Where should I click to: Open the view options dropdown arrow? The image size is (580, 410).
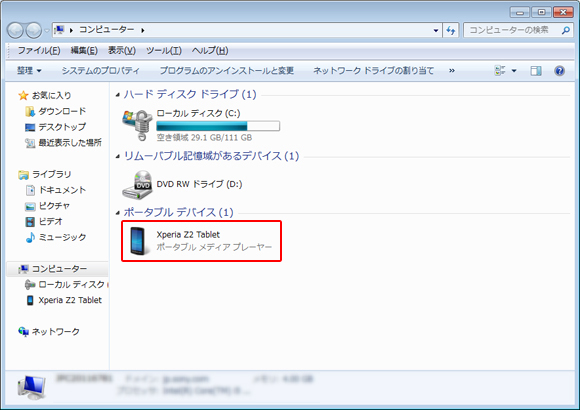coord(514,71)
